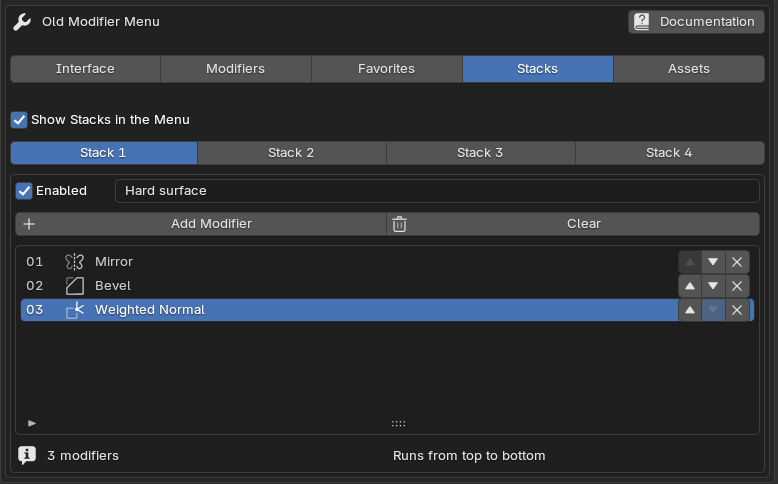Open the Assets tab
The height and width of the screenshot is (484, 778).
point(689,69)
